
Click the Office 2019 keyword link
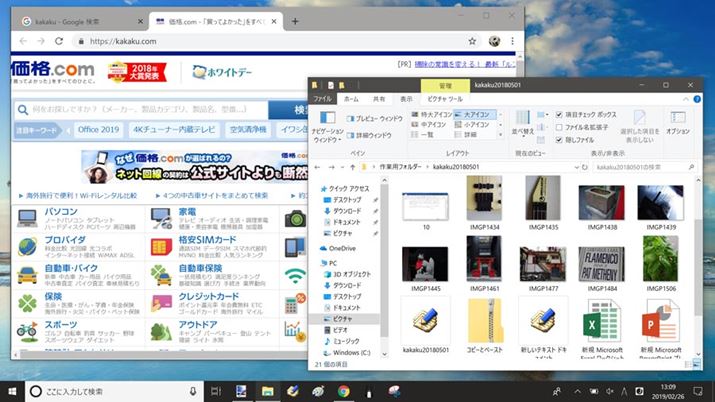(98, 129)
